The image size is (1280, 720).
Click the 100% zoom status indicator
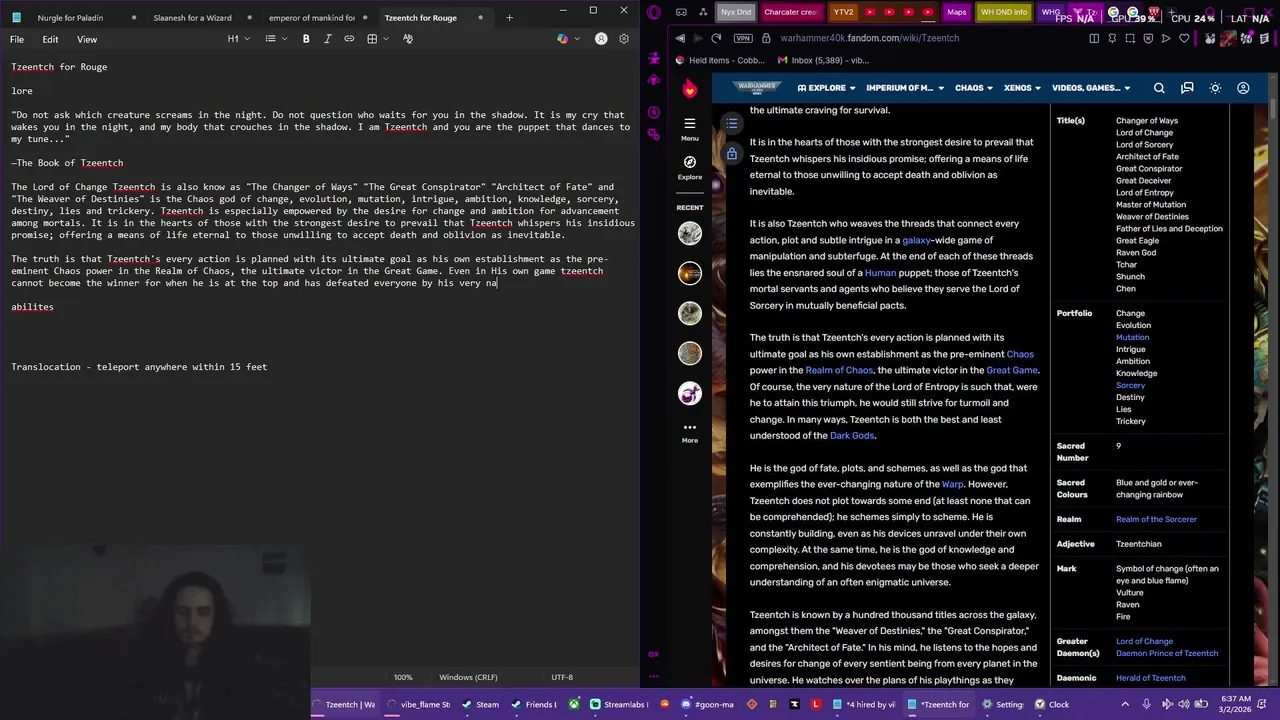click(x=403, y=677)
